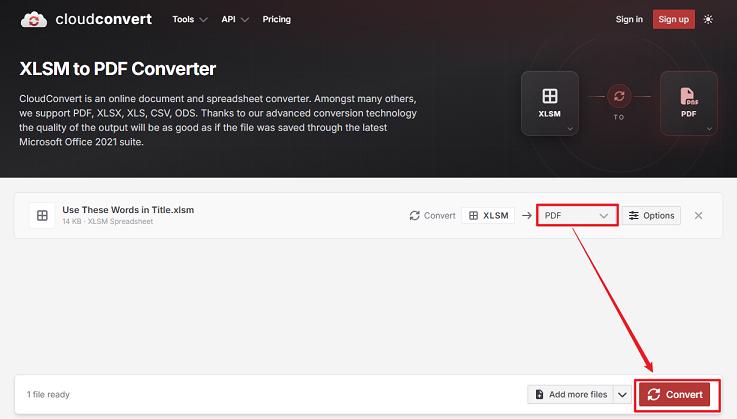The height and width of the screenshot is (419, 737).
Task: Open the API menu
Action: tap(235, 19)
